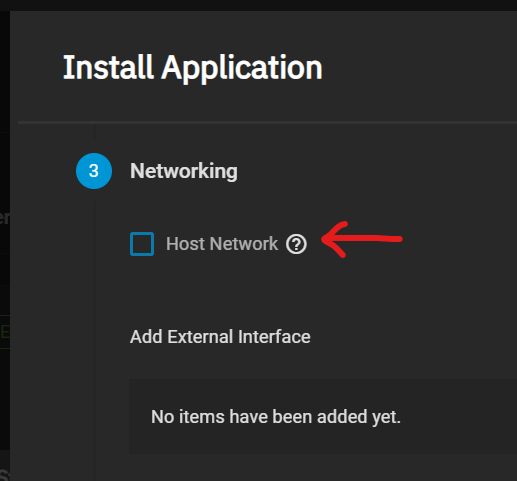Click the red arrow annotation head
The width and height of the screenshot is (517, 481).
(x=335, y=239)
